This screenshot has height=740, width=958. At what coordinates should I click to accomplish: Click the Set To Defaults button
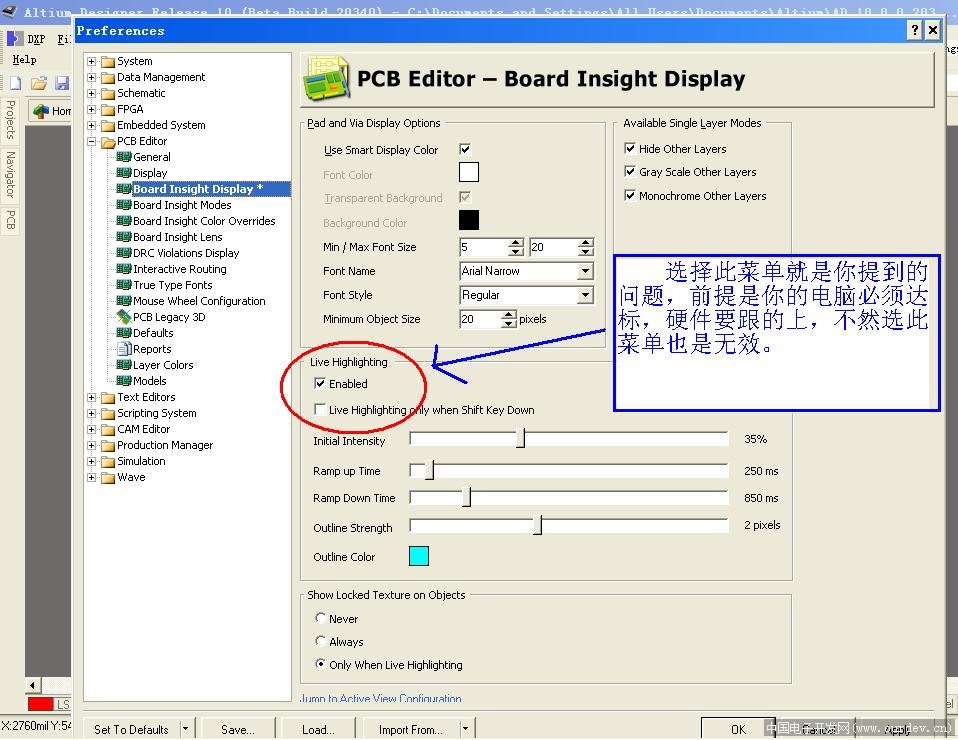coord(131,729)
